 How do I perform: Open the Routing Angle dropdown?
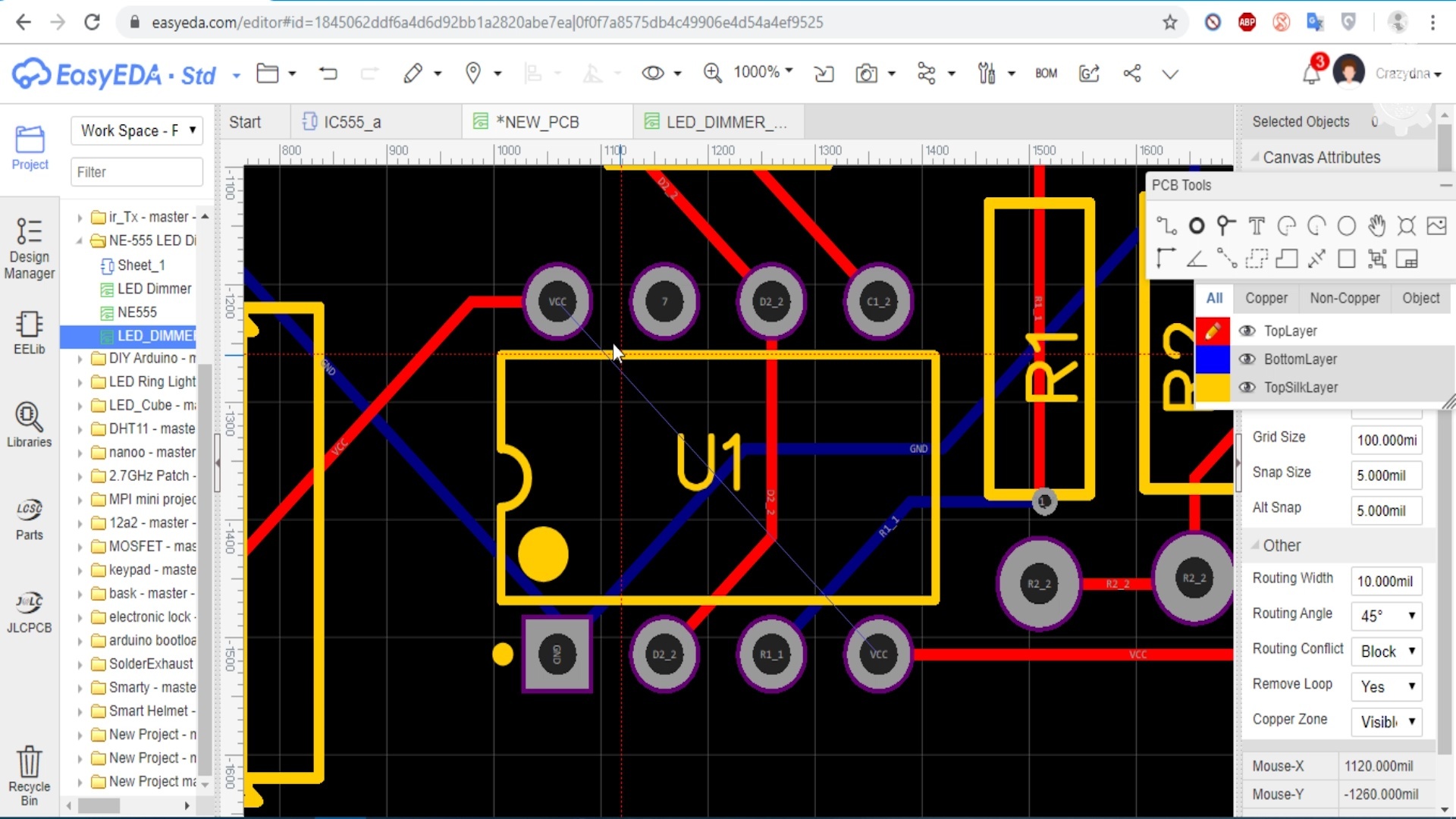(x=1386, y=616)
